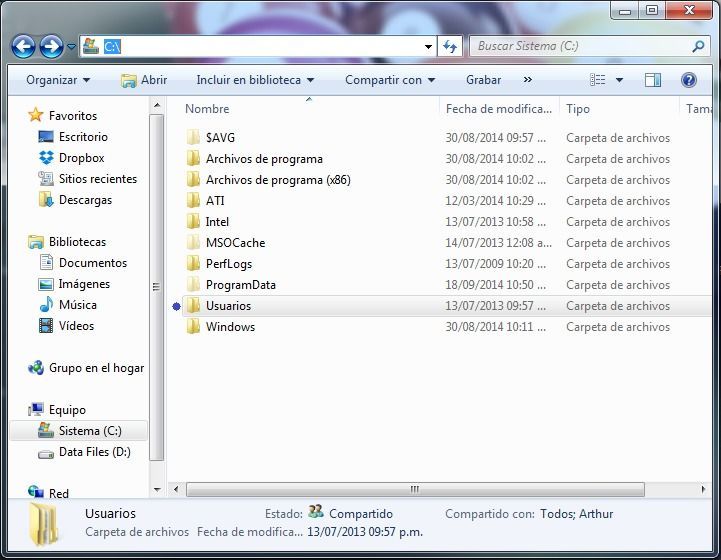The image size is (721, 560).
Task: Click the Refresh button beside address bar
Action: [451, 46]
